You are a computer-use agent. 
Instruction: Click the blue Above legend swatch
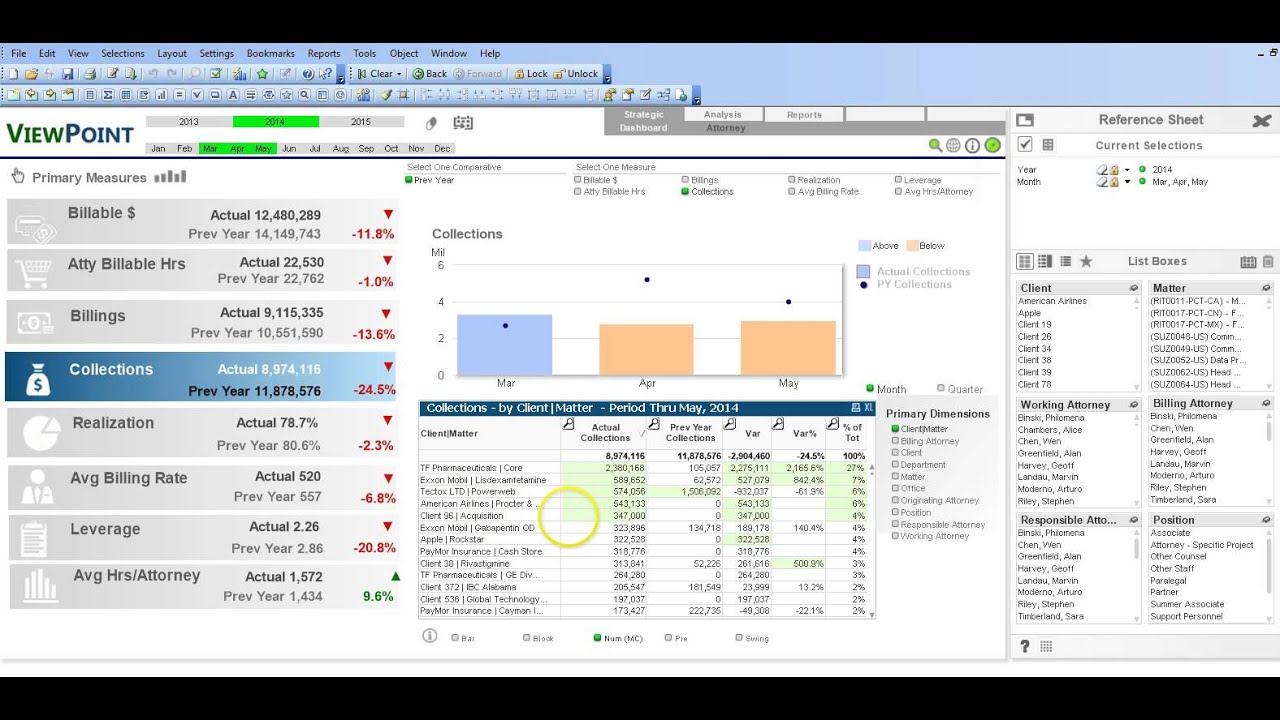(864, 246)
